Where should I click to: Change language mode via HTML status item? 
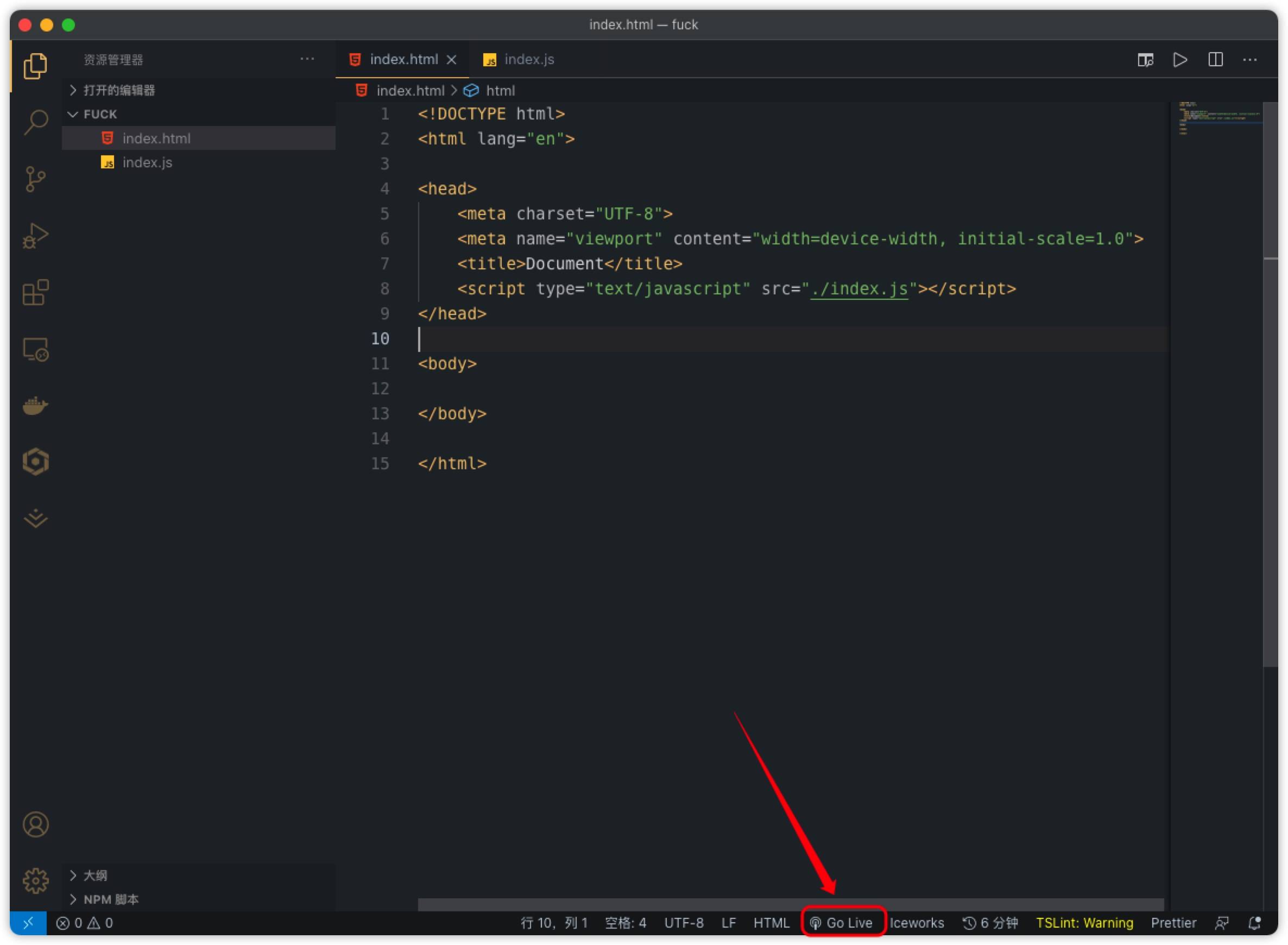point(771,923)
